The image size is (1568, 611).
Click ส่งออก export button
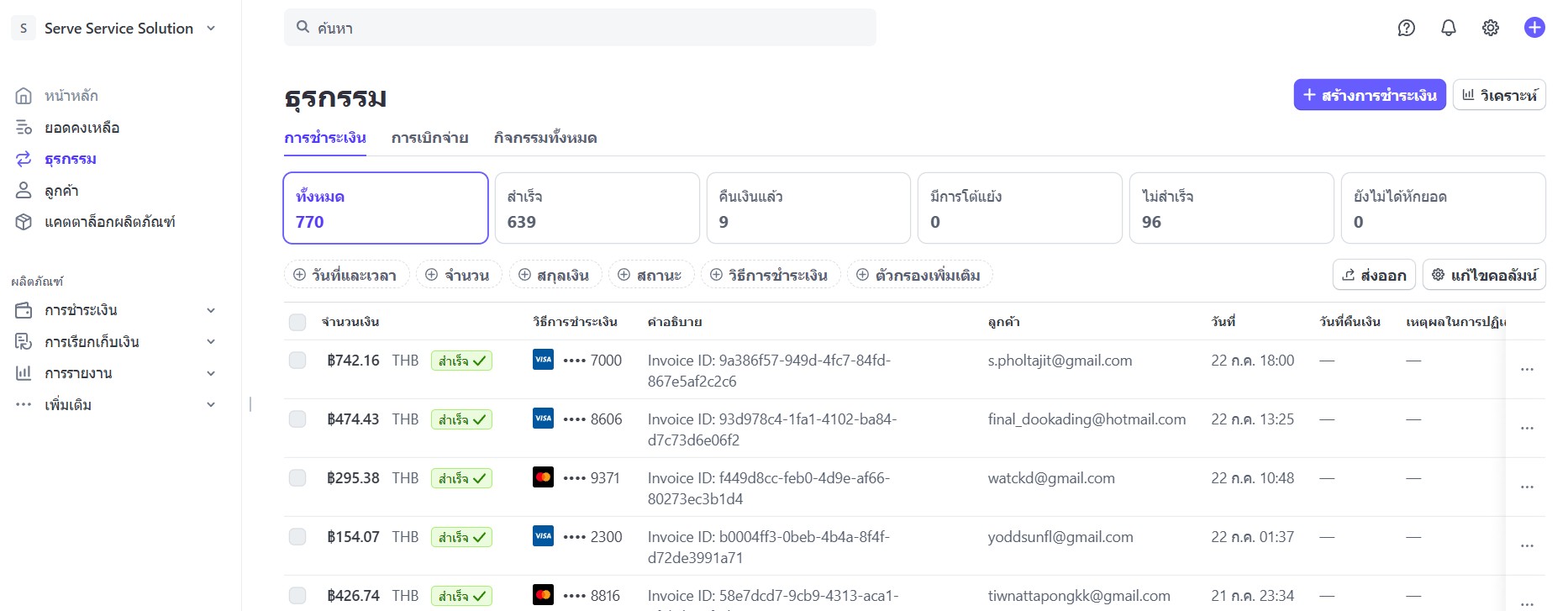coord(1374,275)
